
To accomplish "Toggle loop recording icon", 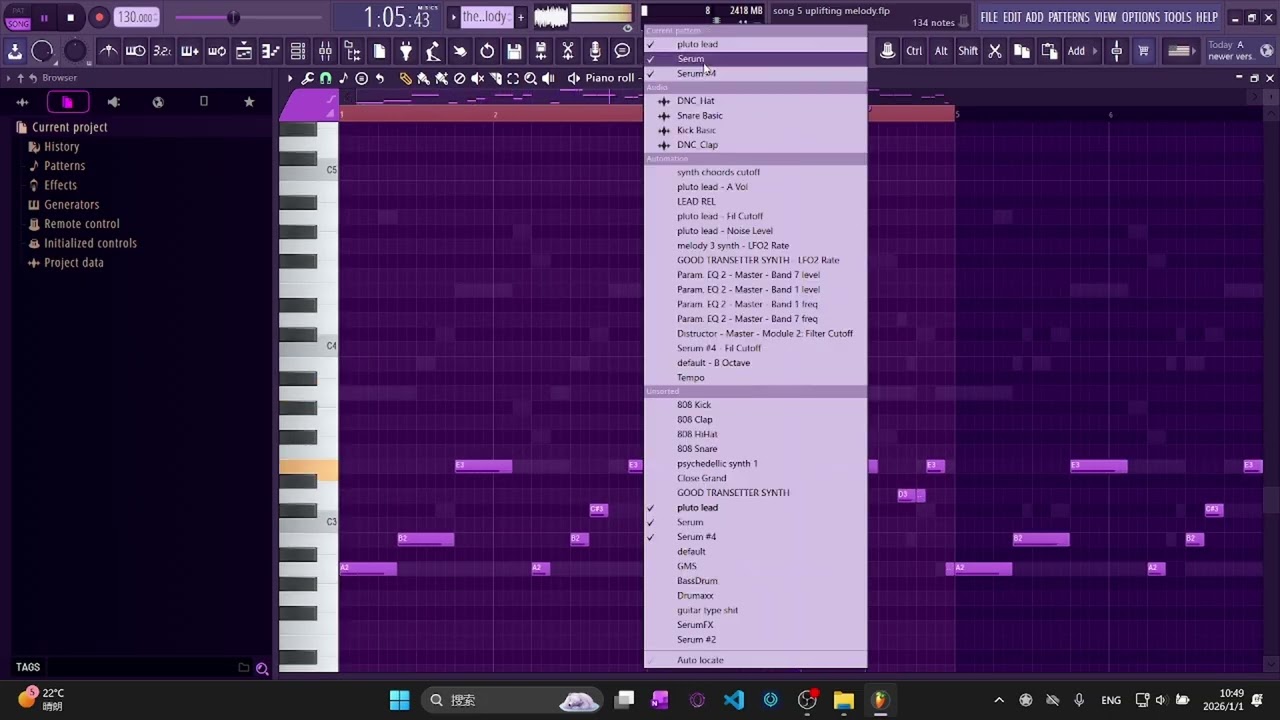I will (x=216, y=51).
